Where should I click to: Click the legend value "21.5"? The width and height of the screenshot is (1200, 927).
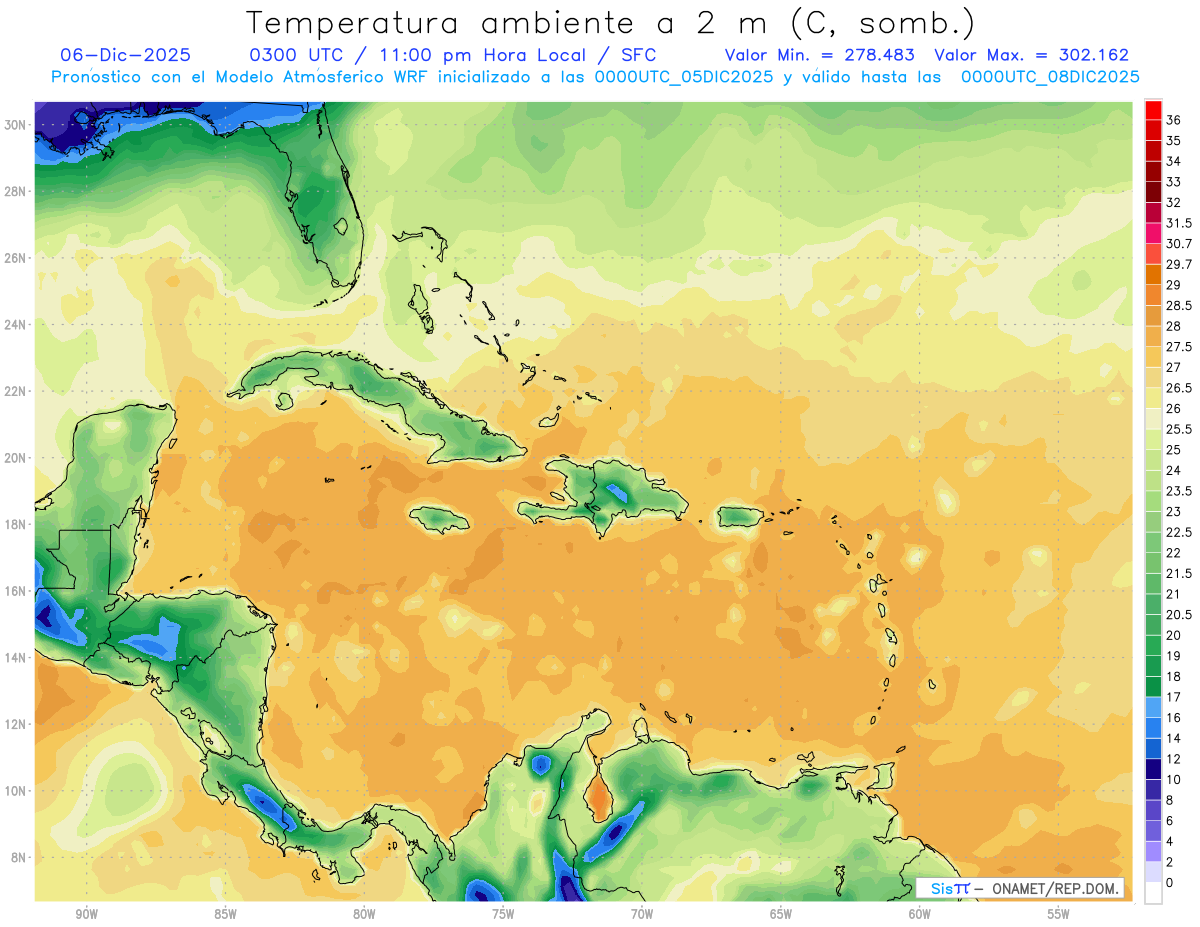1179,574
